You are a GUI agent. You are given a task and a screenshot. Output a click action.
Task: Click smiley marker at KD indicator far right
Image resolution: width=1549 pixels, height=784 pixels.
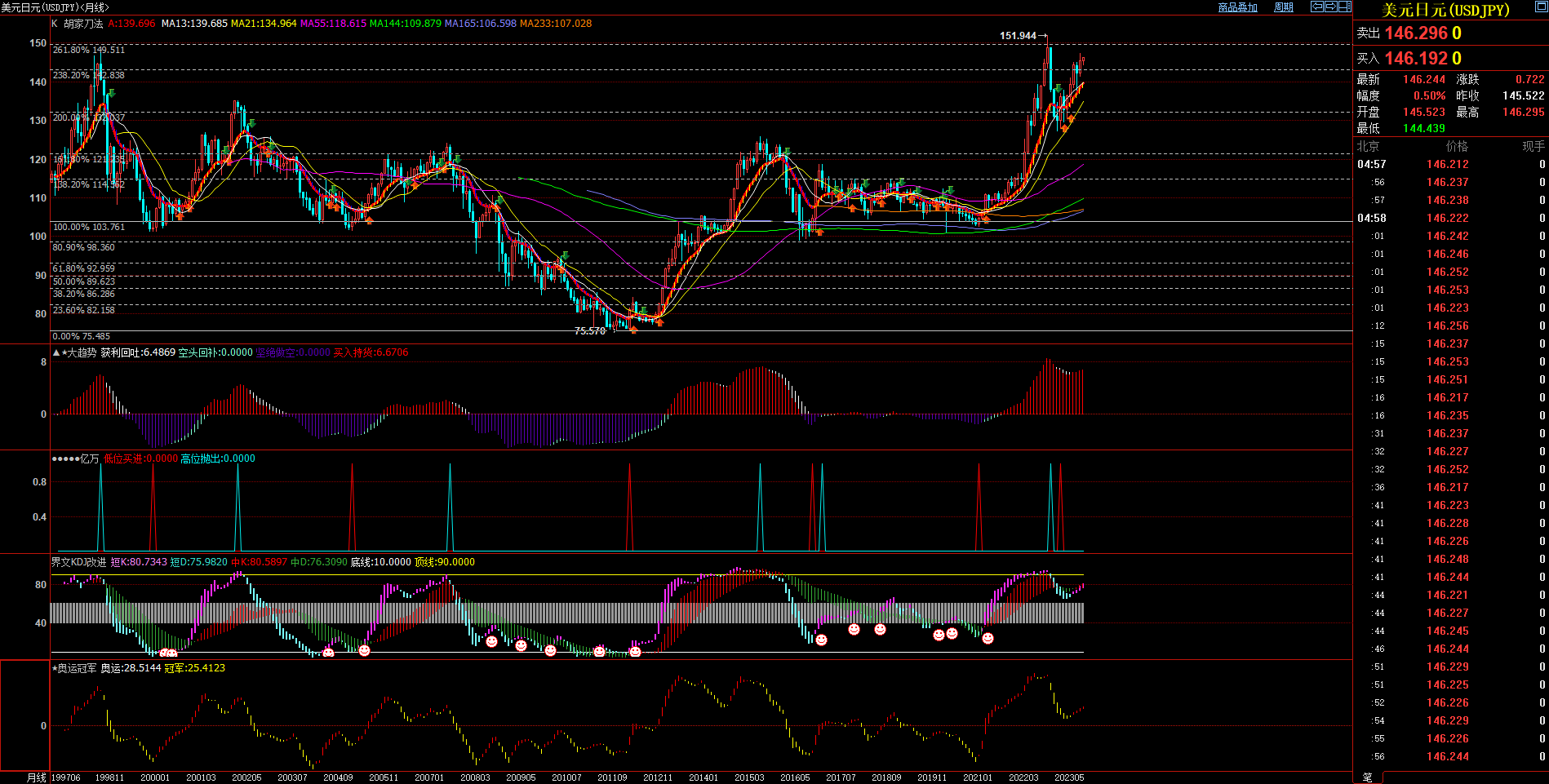[988, 638]
